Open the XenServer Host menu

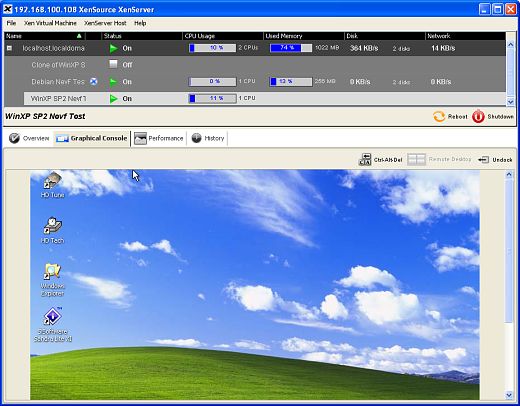click(105, 23)
